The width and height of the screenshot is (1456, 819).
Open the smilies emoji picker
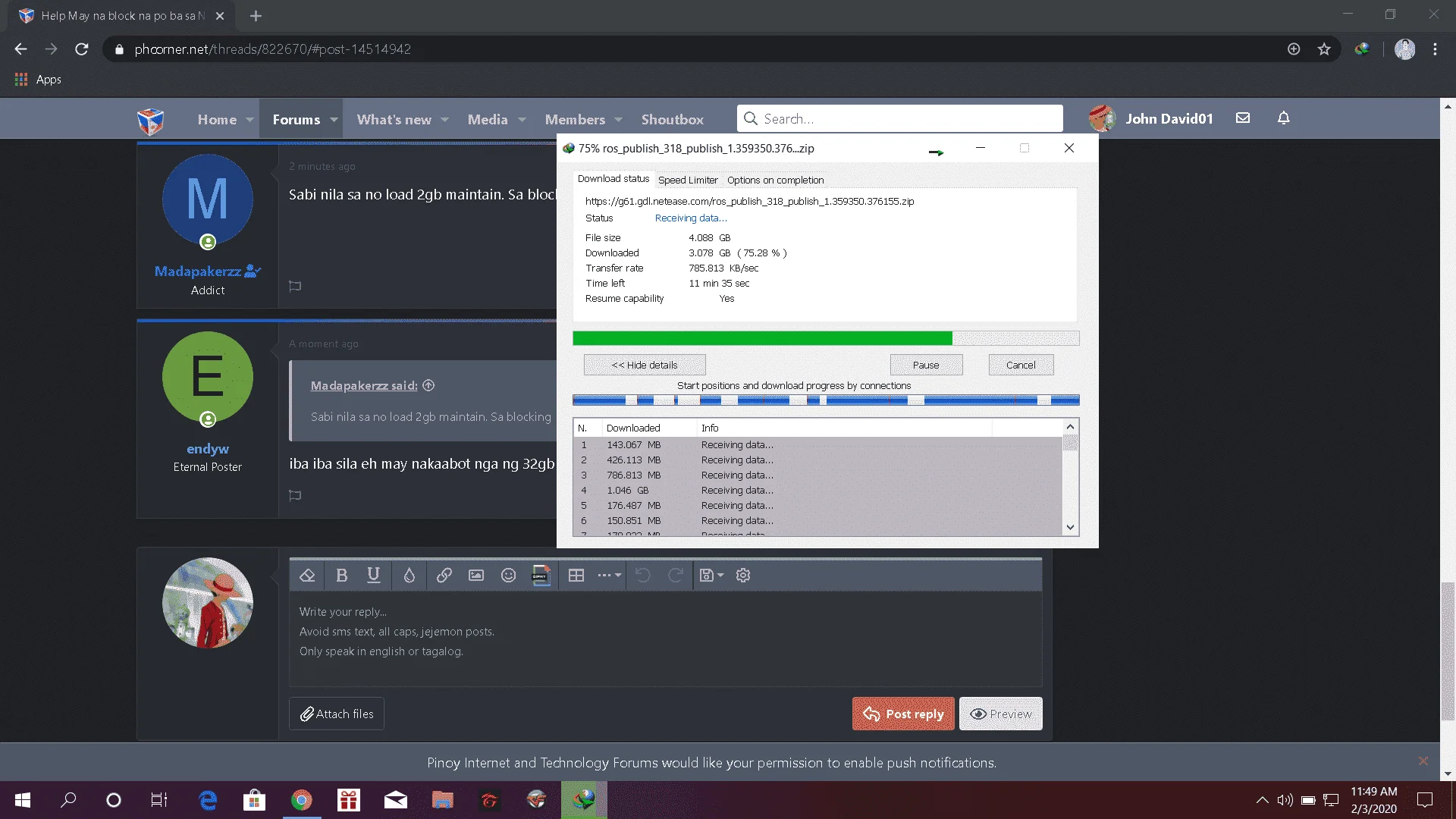508,575
